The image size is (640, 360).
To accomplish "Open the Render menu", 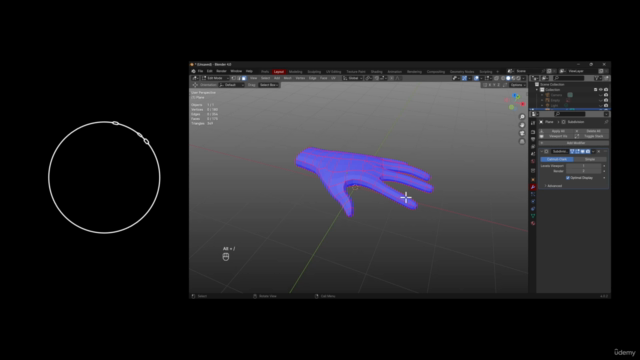I will click(x=221, y=71).
